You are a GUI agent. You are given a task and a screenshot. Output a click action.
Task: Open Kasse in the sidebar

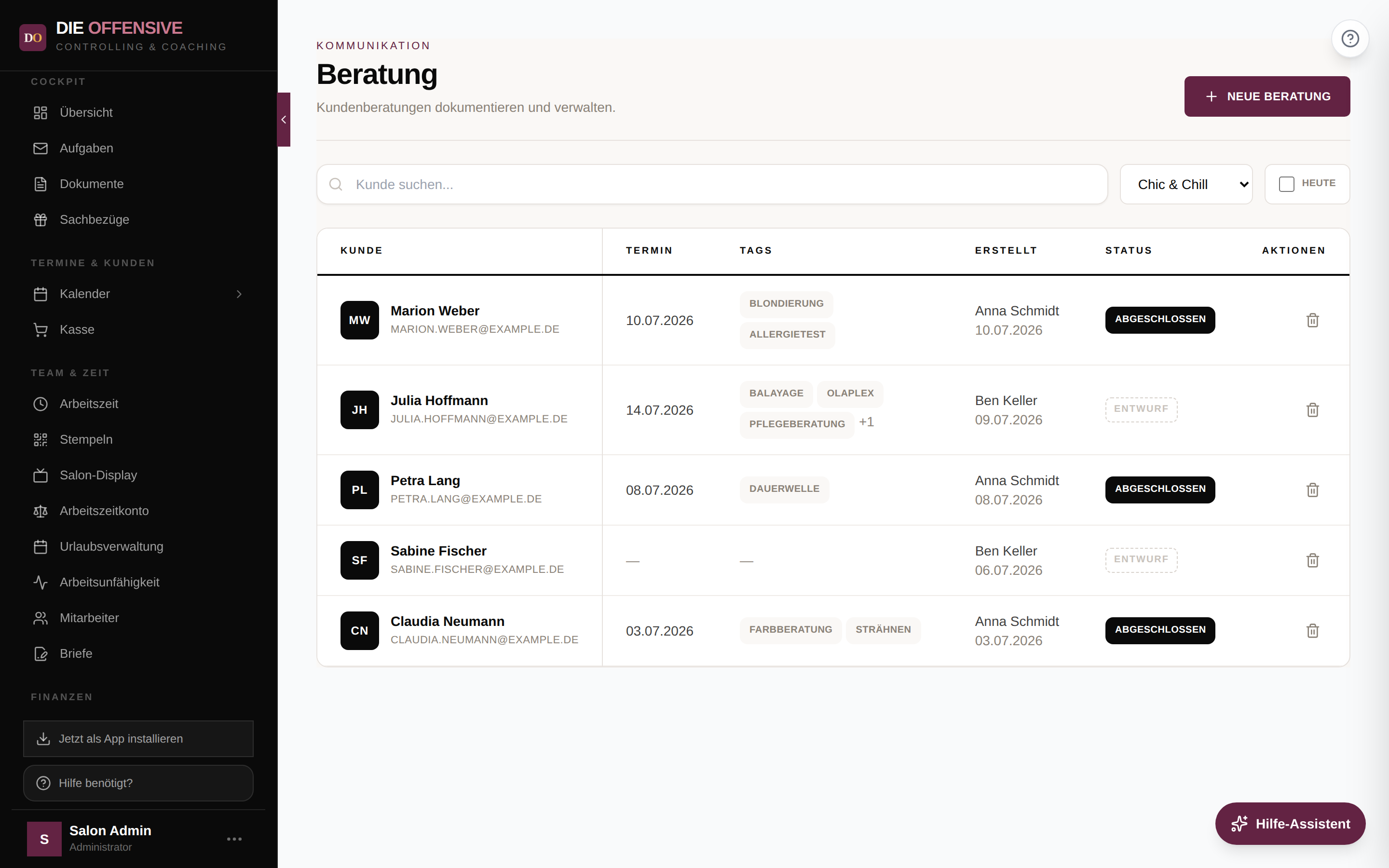pyautogui.click(x=138, y=329)
